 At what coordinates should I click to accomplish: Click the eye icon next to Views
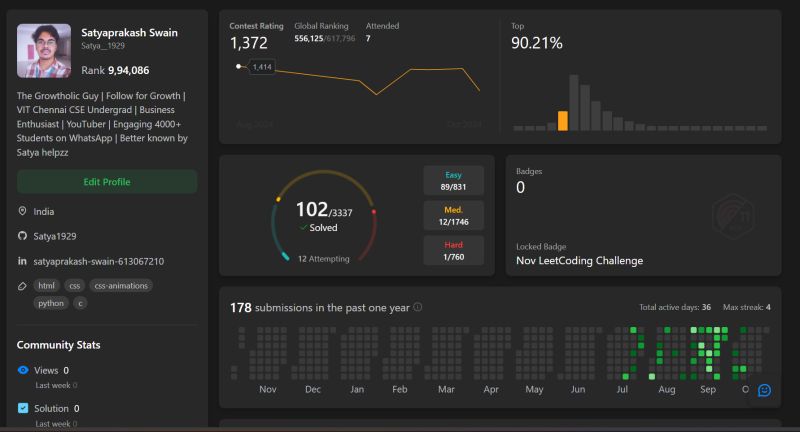23,370
